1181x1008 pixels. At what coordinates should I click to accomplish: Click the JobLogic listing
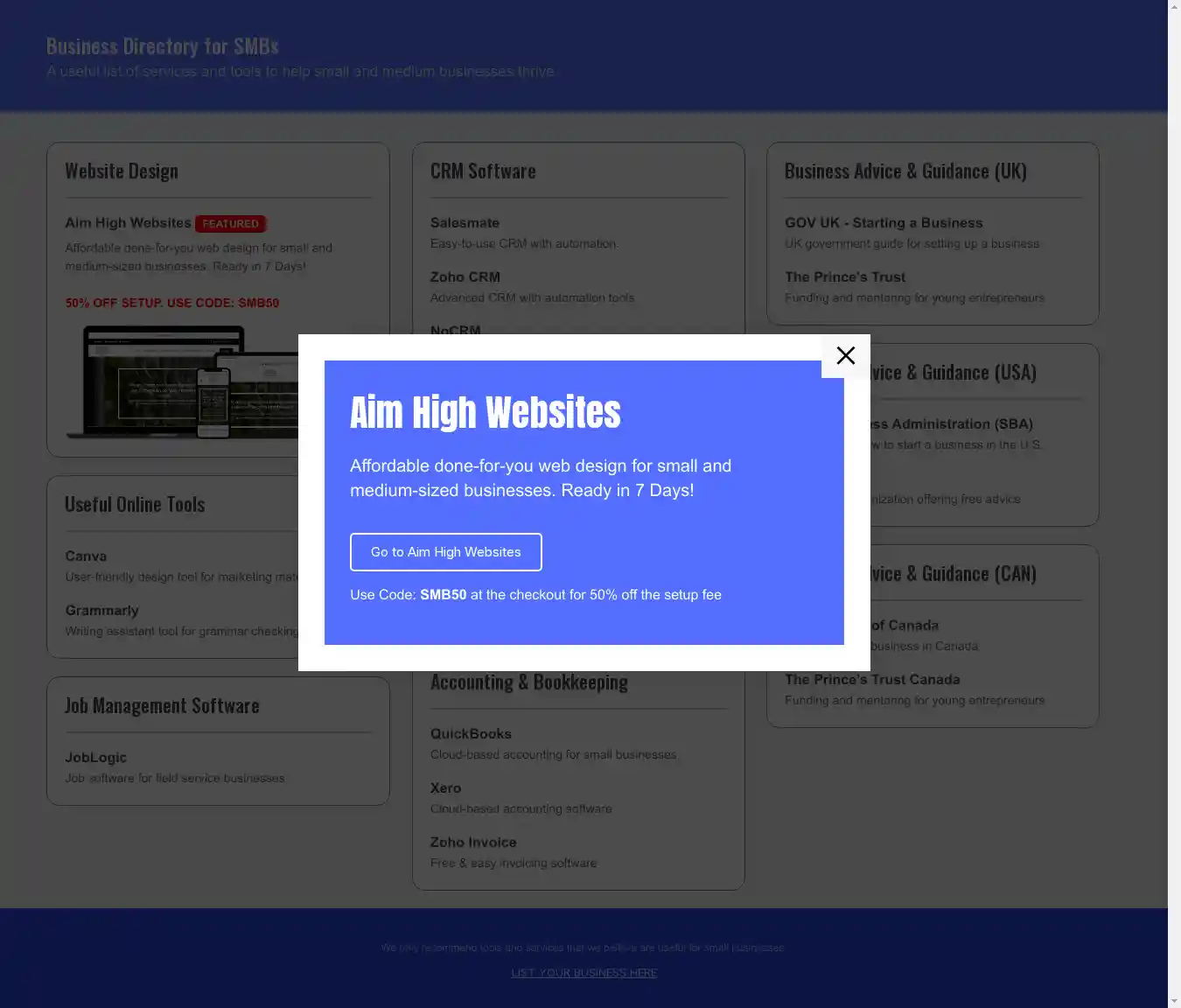coord(95,758)
